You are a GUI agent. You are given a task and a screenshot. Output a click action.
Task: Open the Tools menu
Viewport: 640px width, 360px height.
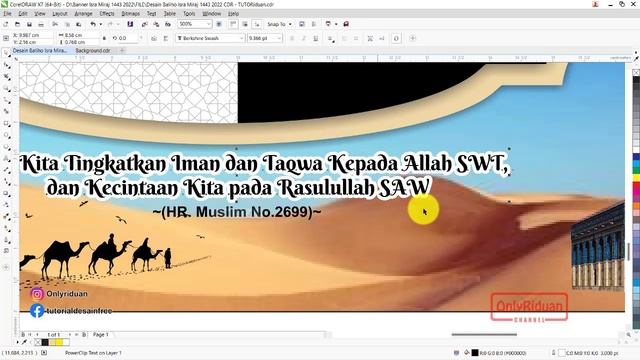point(189,13)
